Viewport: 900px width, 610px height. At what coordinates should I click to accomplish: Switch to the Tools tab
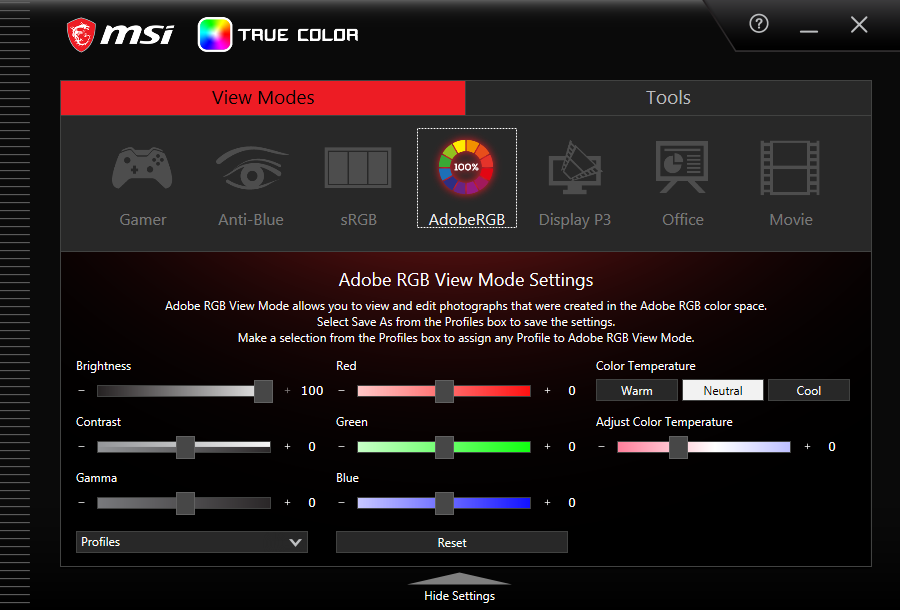668,98
